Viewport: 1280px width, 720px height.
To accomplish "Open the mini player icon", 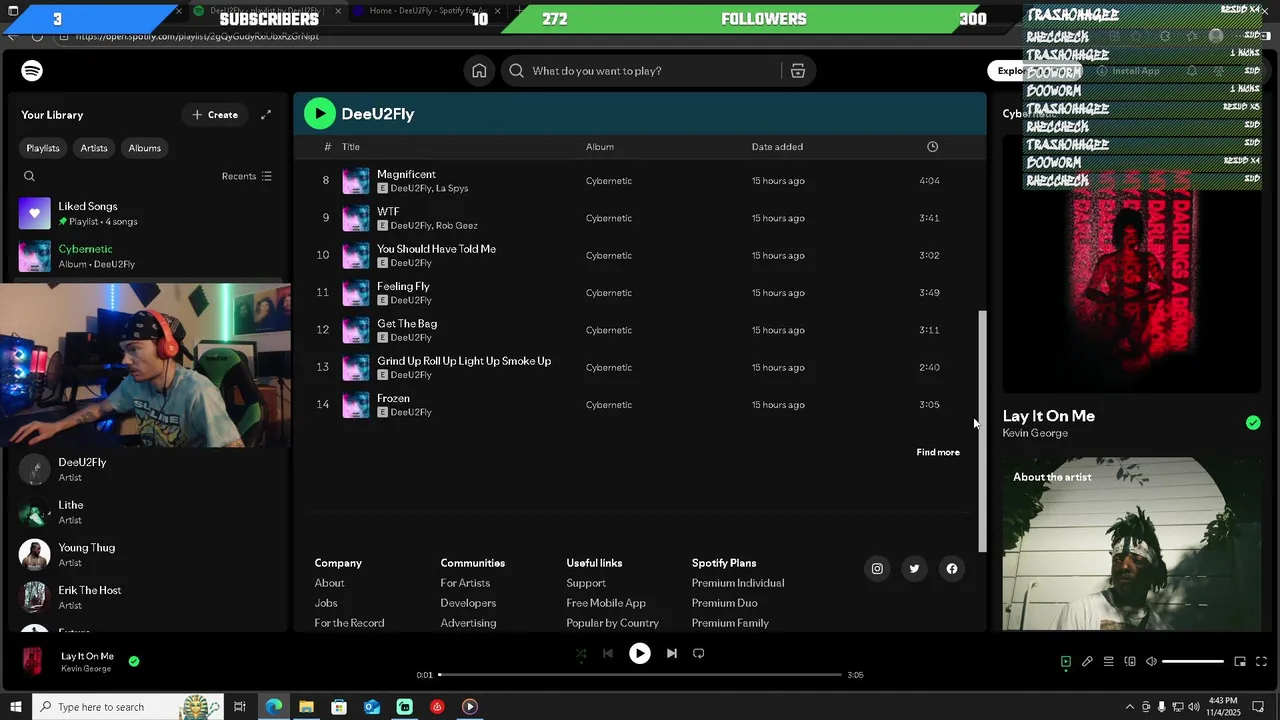I will [1240, 662].
